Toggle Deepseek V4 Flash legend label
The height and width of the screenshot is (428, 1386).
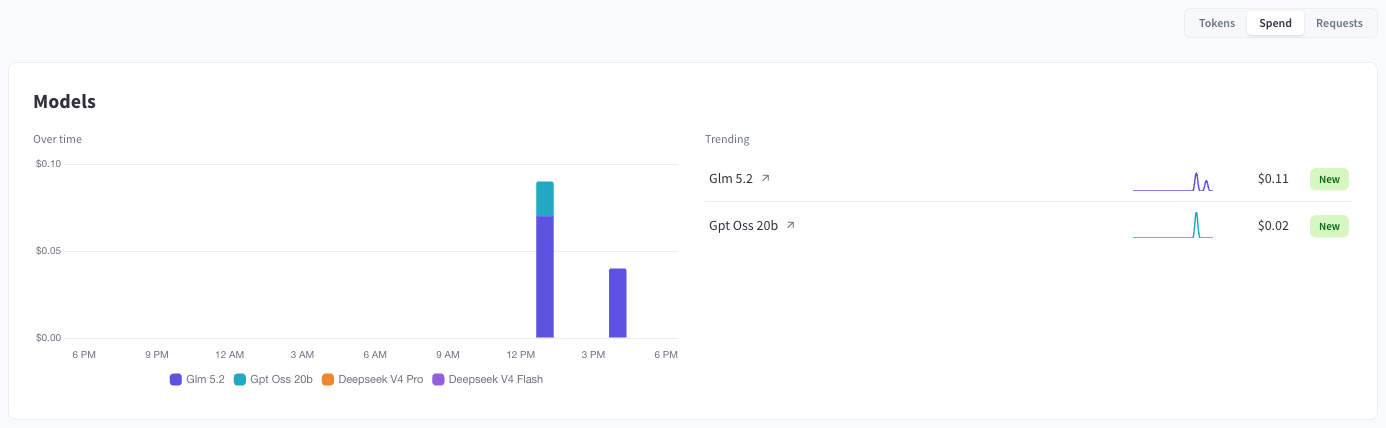click(x=487, y=379)
